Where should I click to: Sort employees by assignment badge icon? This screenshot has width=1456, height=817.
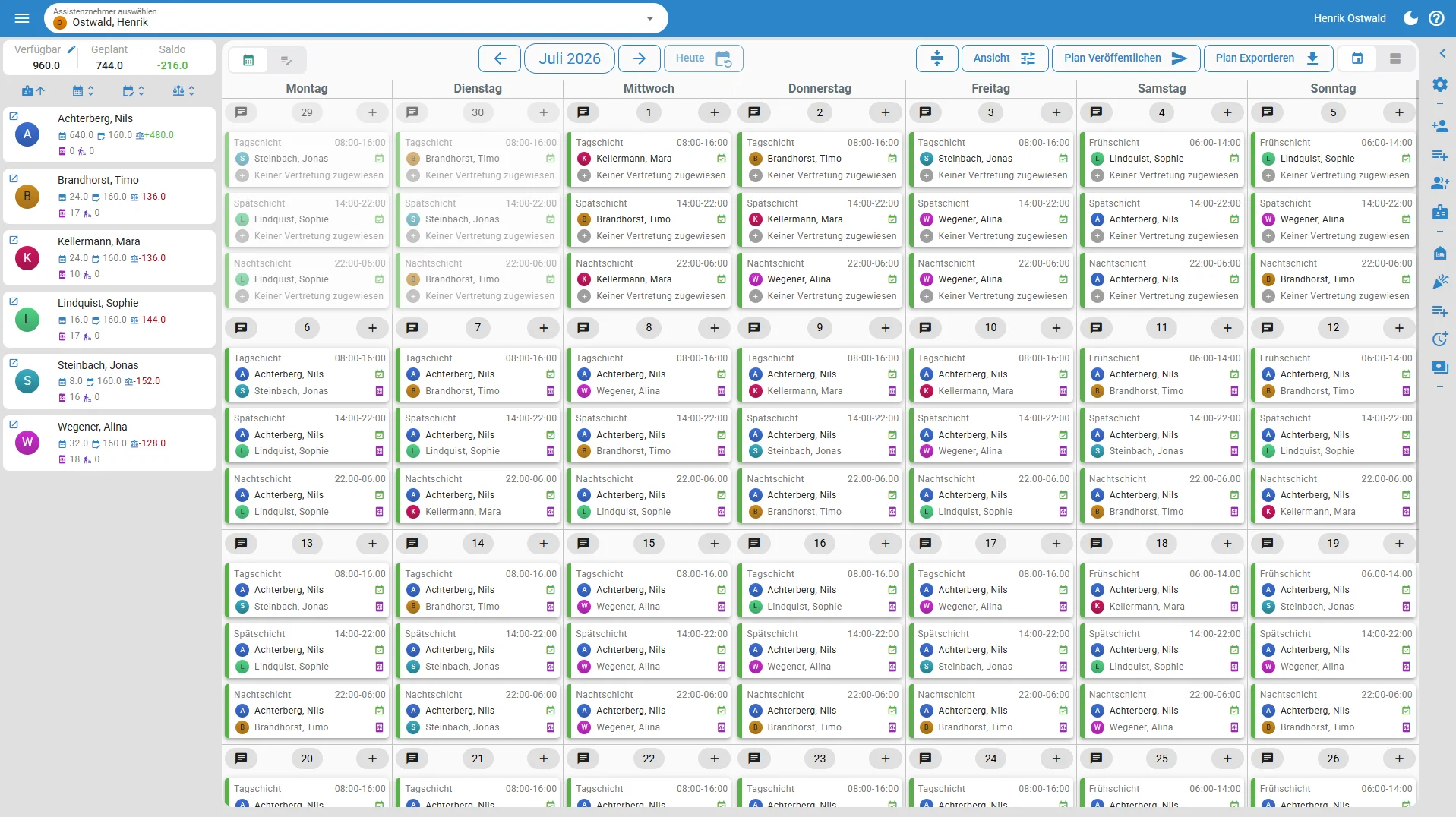33,91
